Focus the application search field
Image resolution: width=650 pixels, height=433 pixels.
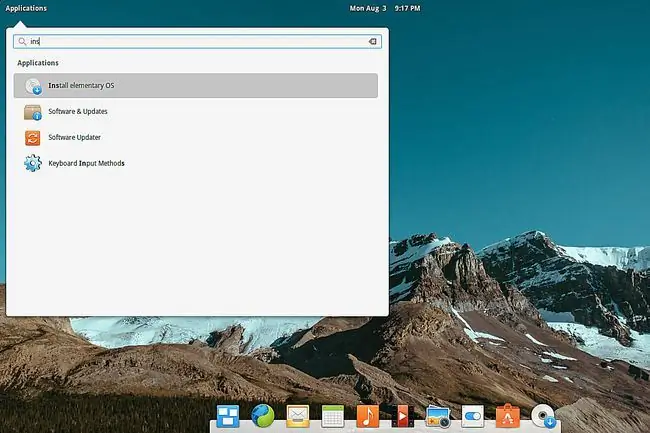click(x=197, y=41)
